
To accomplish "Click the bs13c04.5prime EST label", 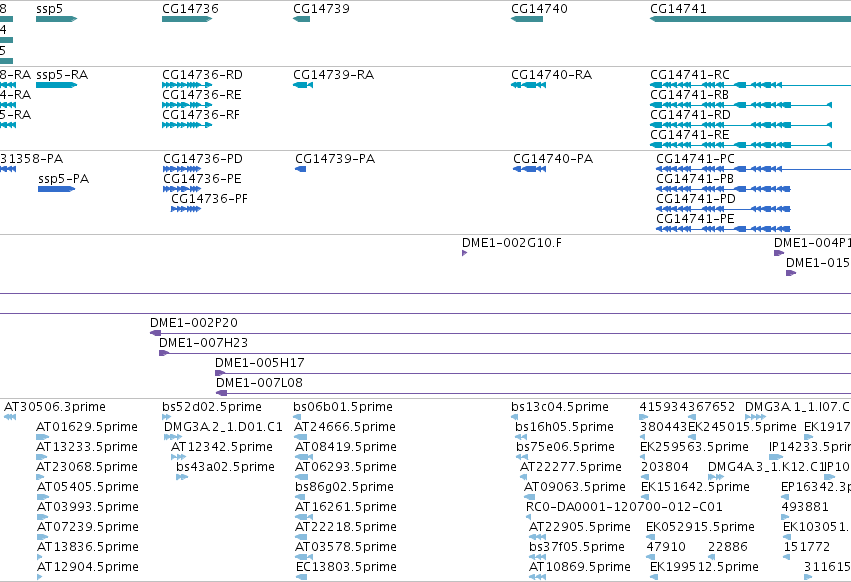I will point(560,407).
